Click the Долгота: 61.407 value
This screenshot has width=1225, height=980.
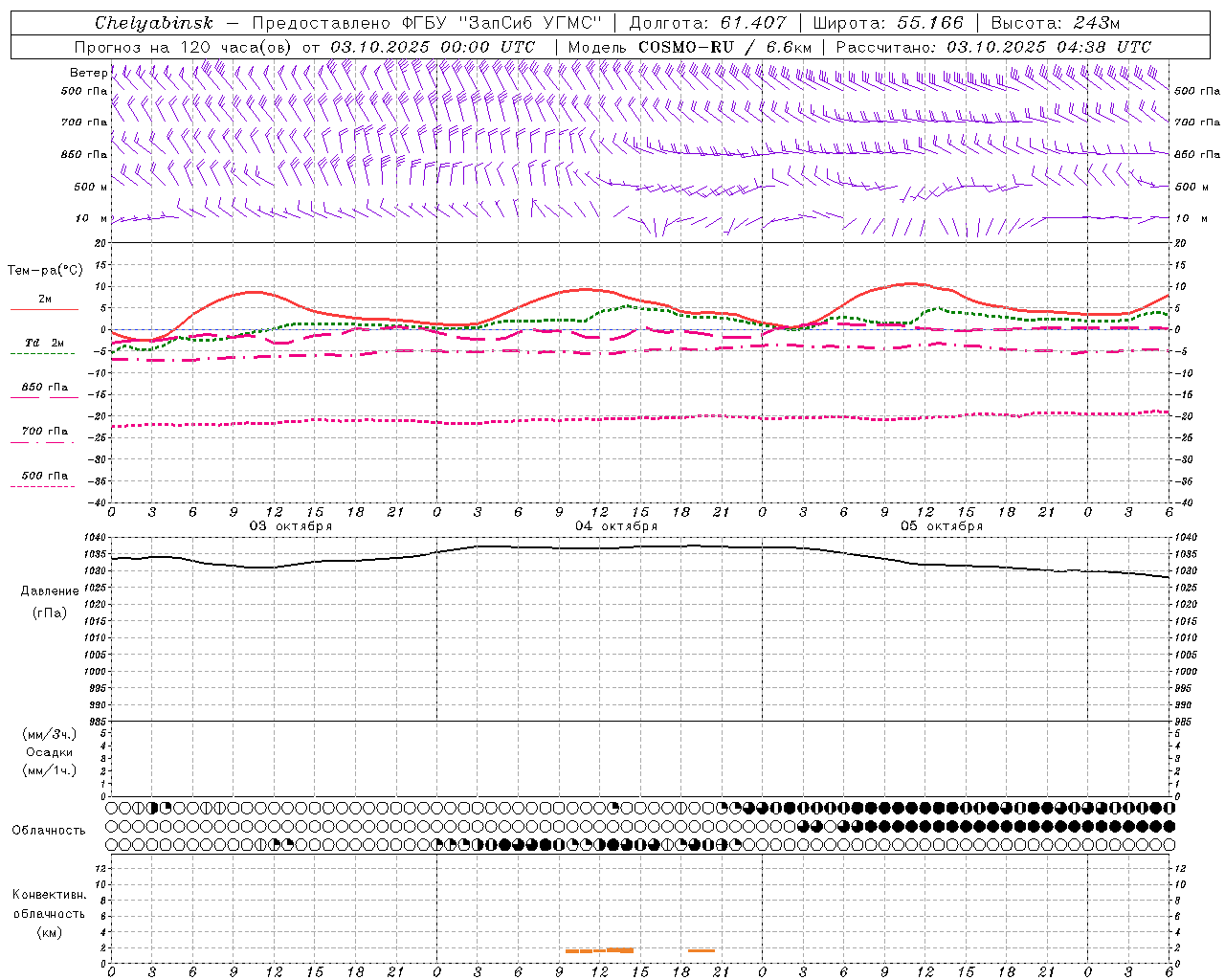point(708,23)
